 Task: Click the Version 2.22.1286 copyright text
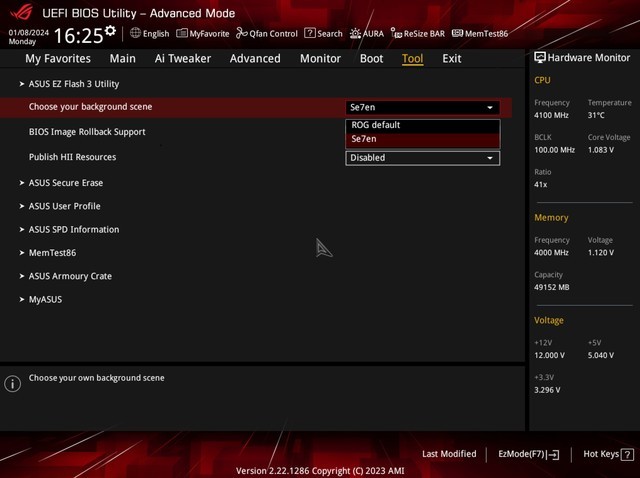320,471
